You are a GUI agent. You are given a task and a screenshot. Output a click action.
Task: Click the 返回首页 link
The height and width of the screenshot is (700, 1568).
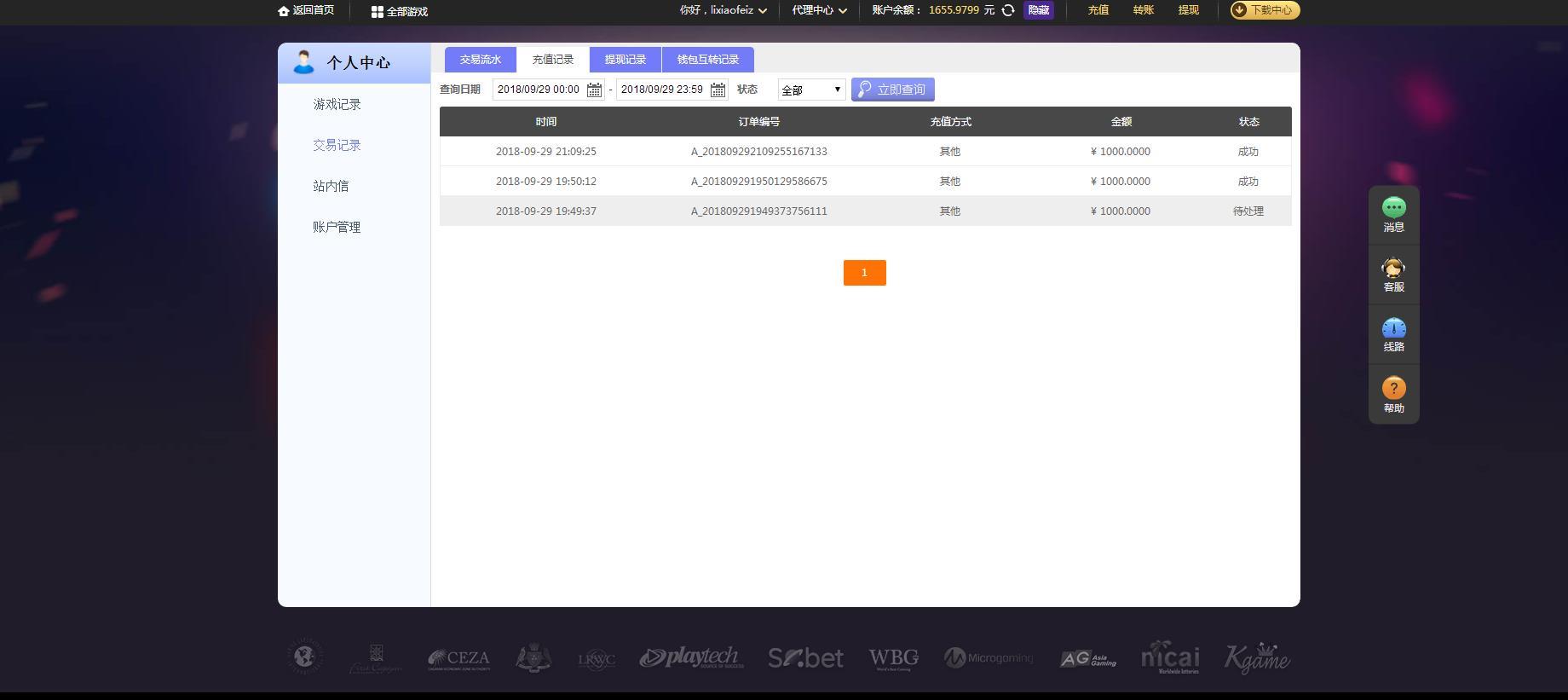(x=314, y=10)
